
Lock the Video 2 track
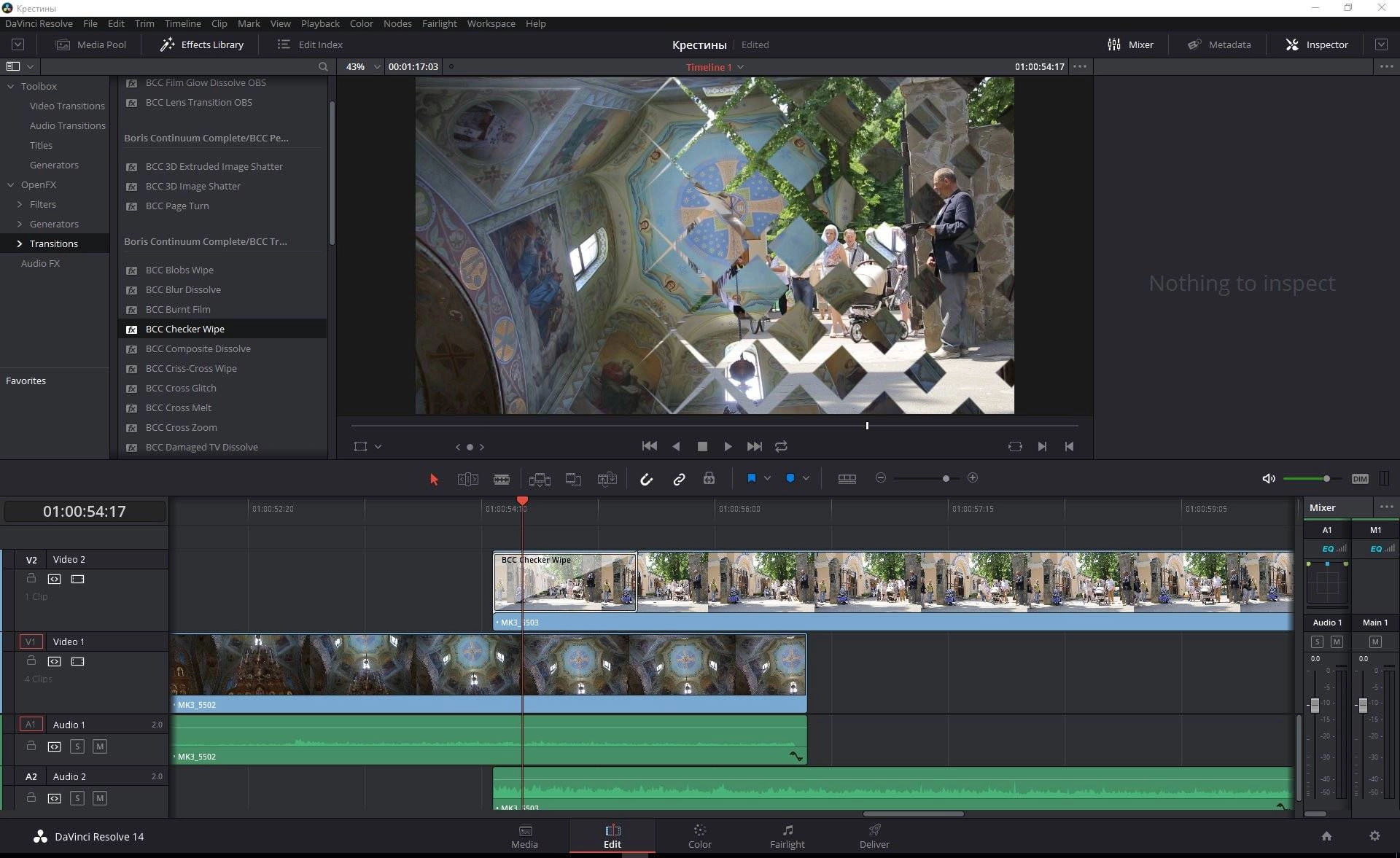click(x=31, y=579)
